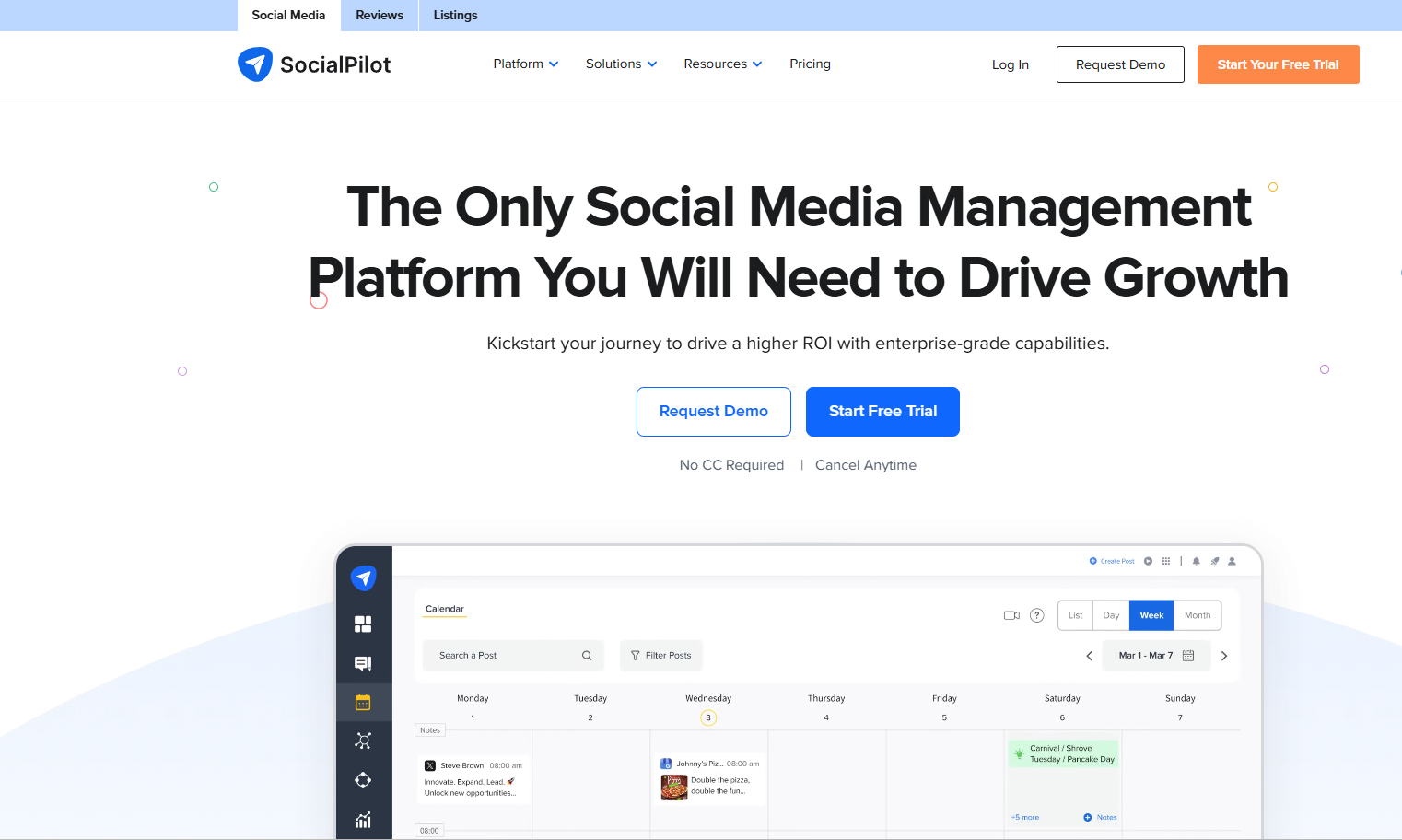The image size is (1402, 840).
Task: Click the Log In link
Action: point(1010,64)
